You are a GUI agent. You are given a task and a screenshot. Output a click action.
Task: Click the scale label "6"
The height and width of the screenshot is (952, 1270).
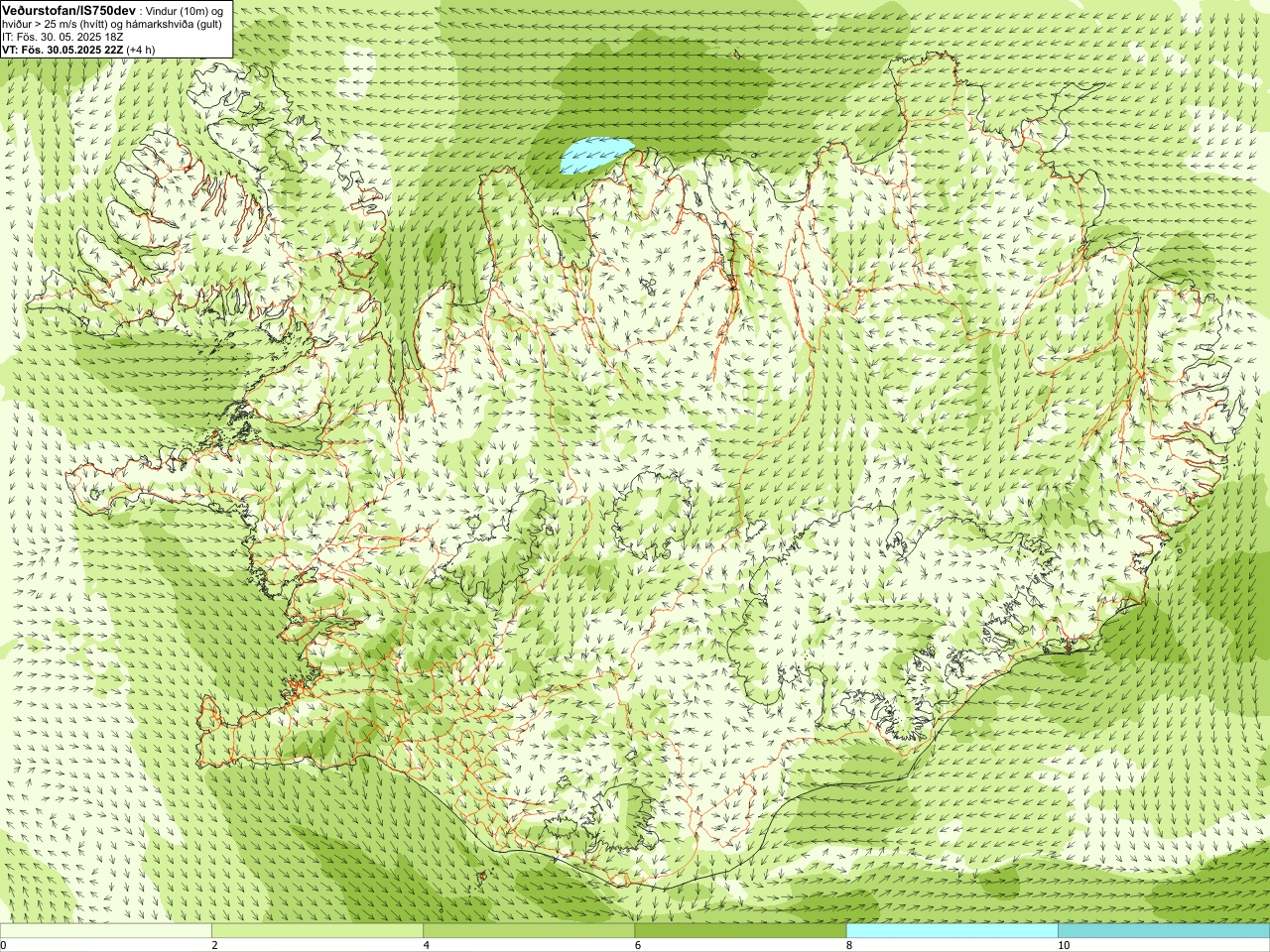pyautogui.click(x=637, y=945)
